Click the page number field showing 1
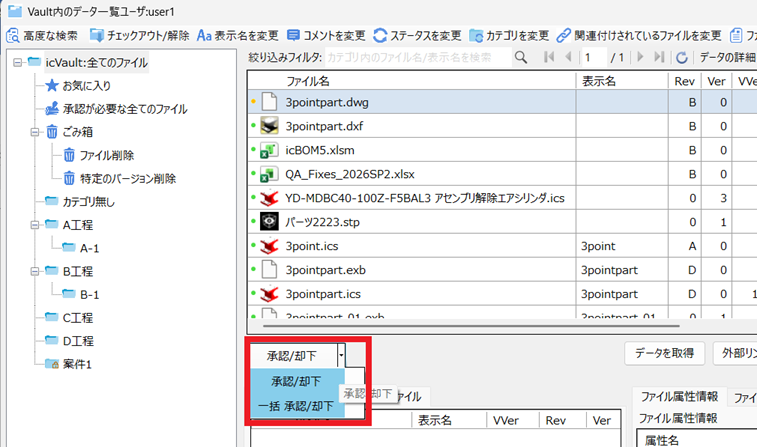This screenshot has width=757, height=447. 593,57
